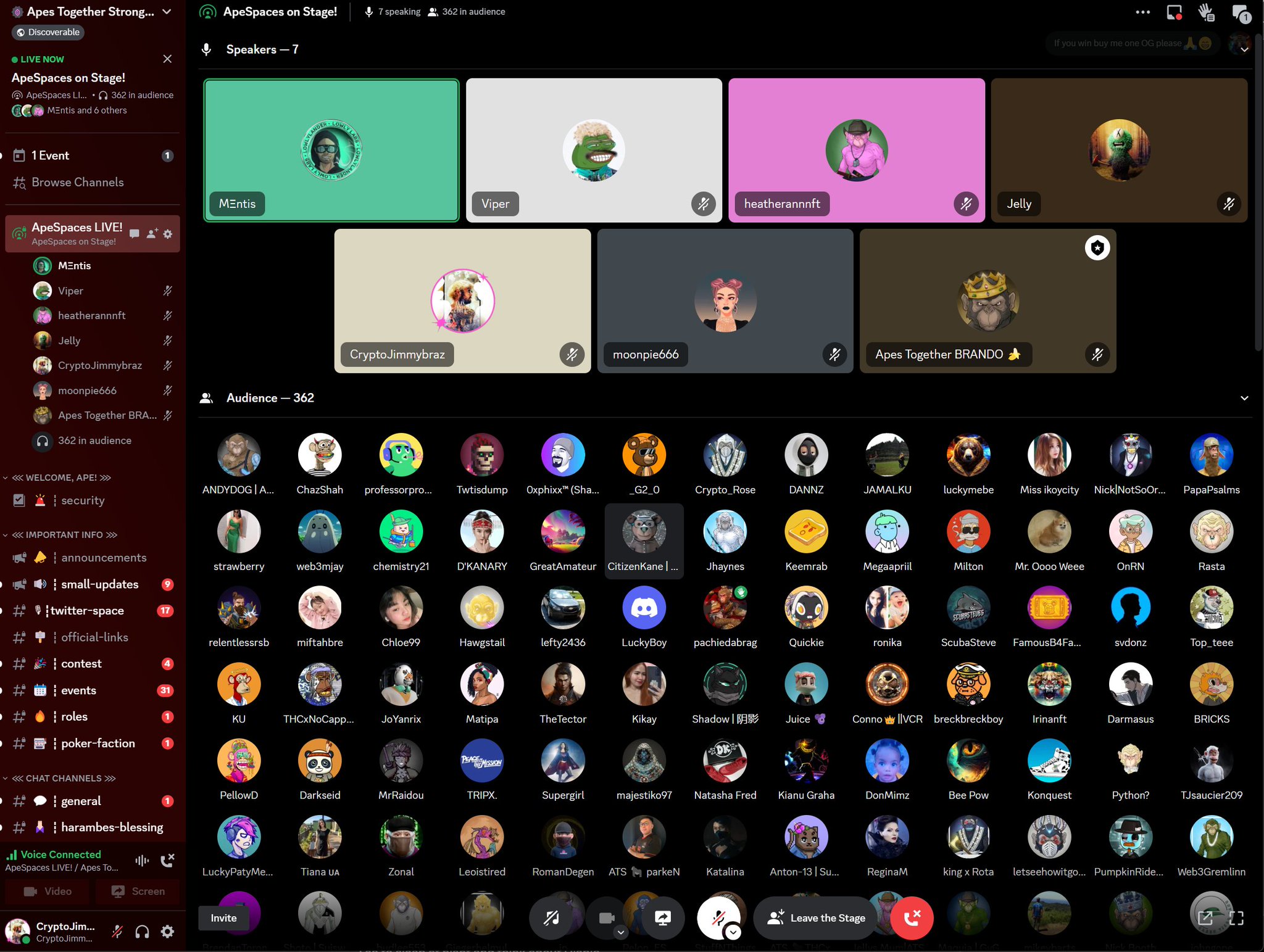Enter full screen mode

point(1236,917)
